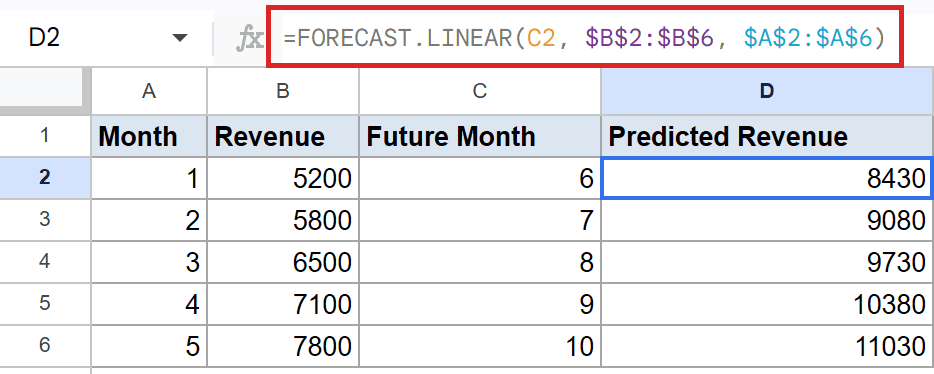Click the "Month" header cell
Image resolution: width=934 pixels, height=374 pixels.
point(149,136)
